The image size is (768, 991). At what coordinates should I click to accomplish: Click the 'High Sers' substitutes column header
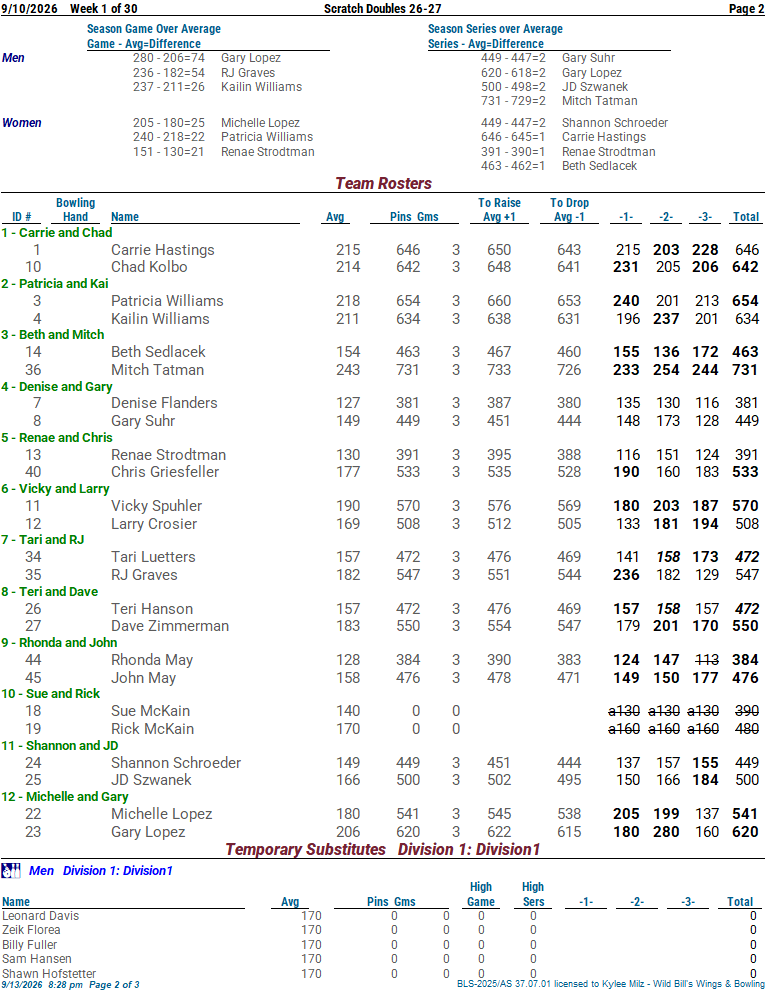[x=533, y=894]
